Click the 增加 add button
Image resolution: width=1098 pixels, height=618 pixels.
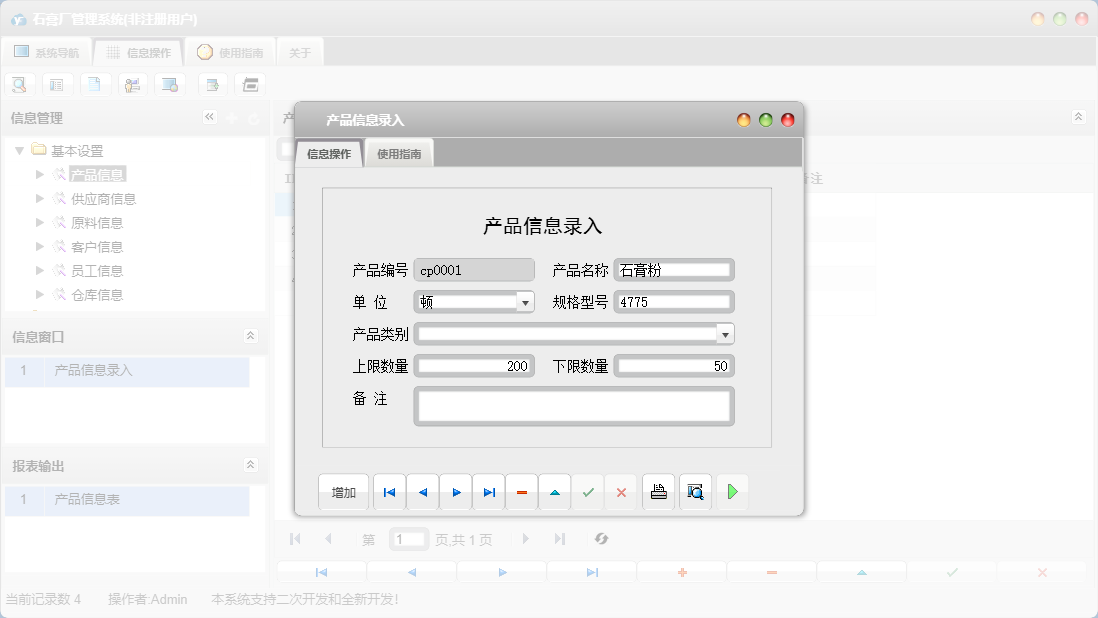click(343, 491)
